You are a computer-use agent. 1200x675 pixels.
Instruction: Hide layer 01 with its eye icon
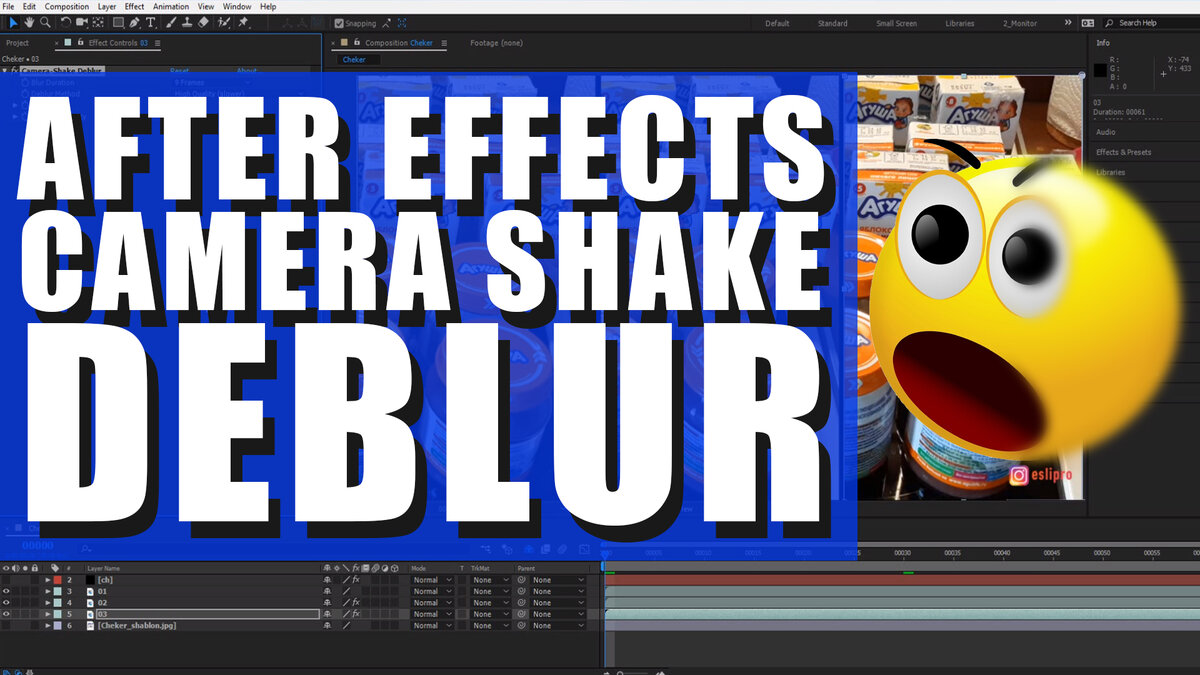tap(6, 591)
